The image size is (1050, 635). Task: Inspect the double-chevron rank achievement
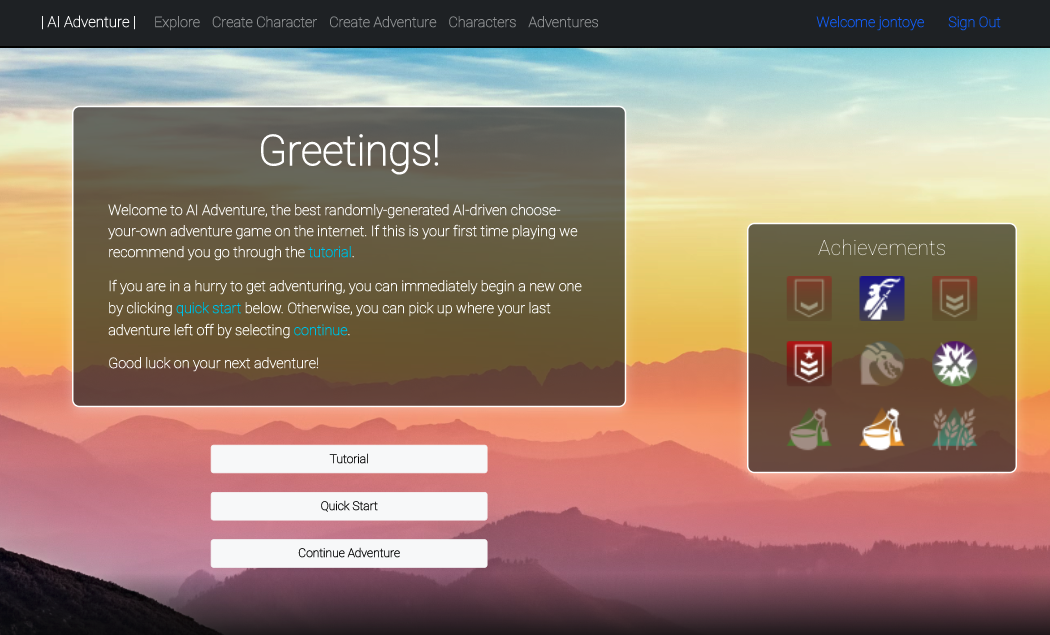tap(954, 298)
